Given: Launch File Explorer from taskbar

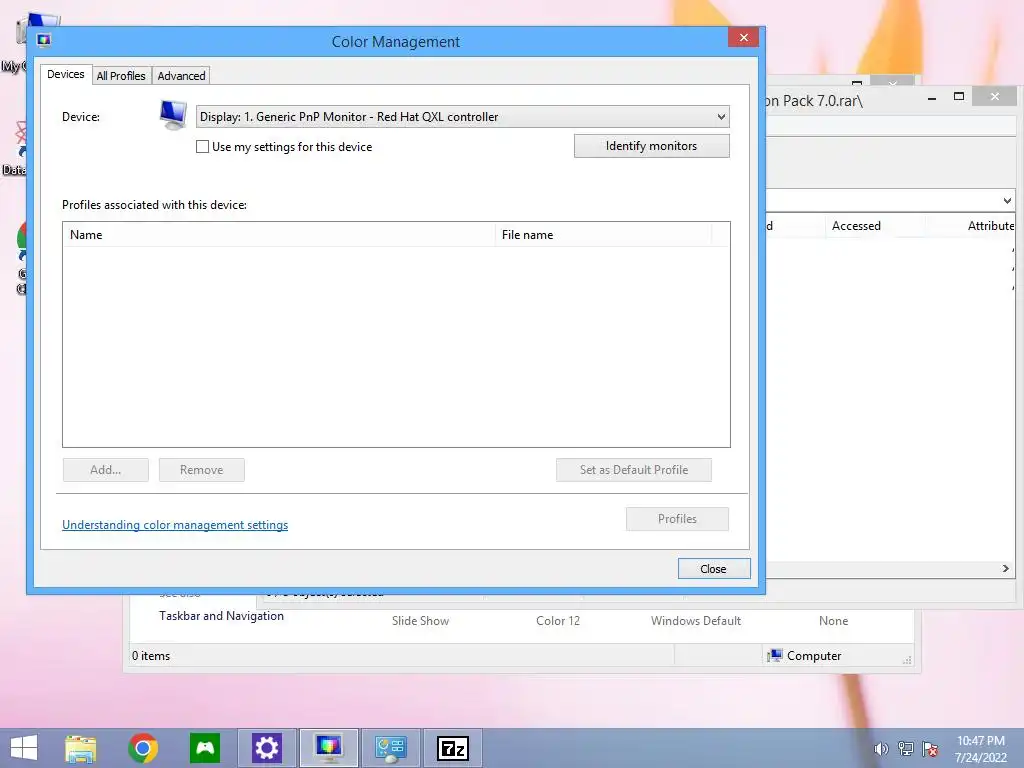Looking at the screenshot, I should 80,748.
